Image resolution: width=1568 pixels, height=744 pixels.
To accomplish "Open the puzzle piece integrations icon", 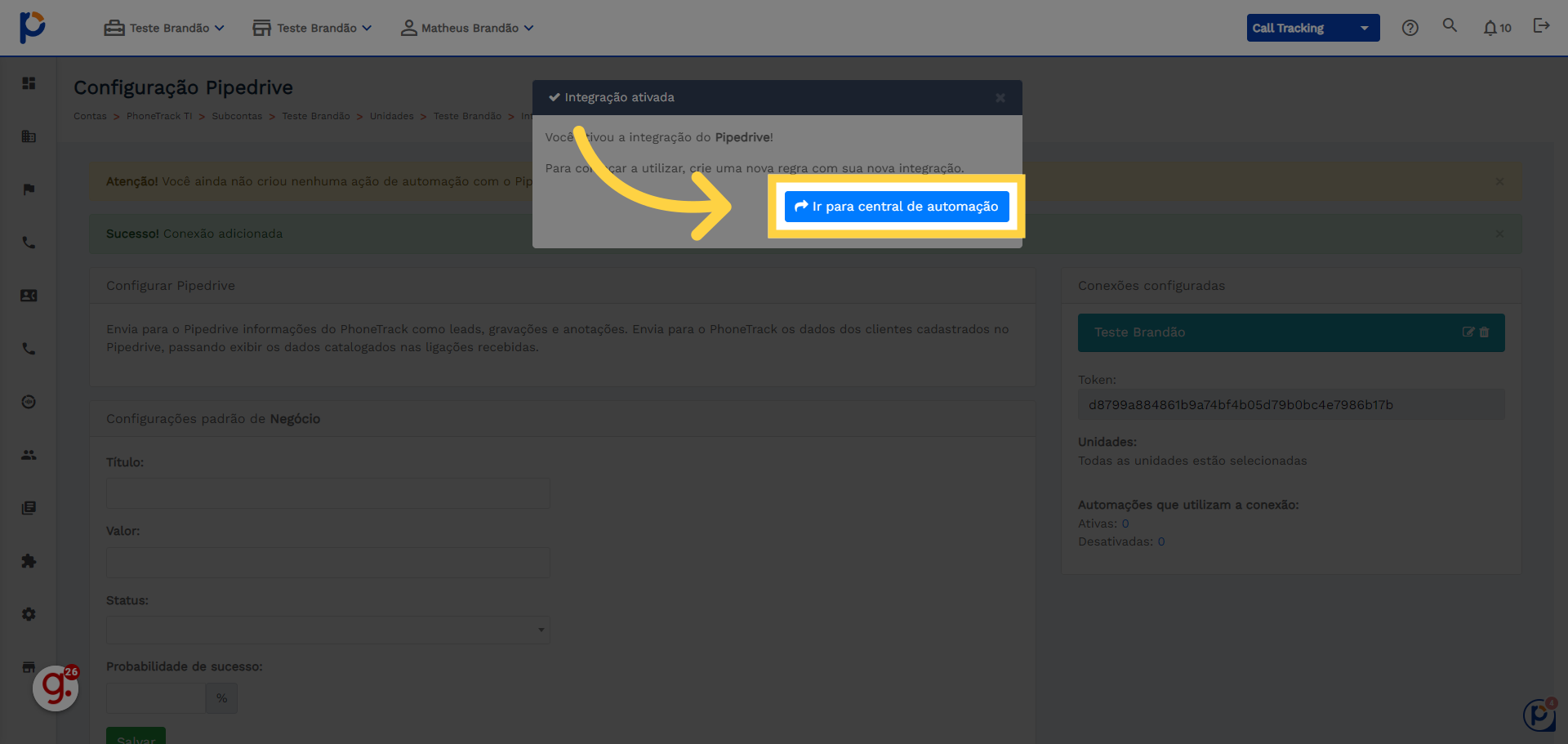I will (29, 561).
